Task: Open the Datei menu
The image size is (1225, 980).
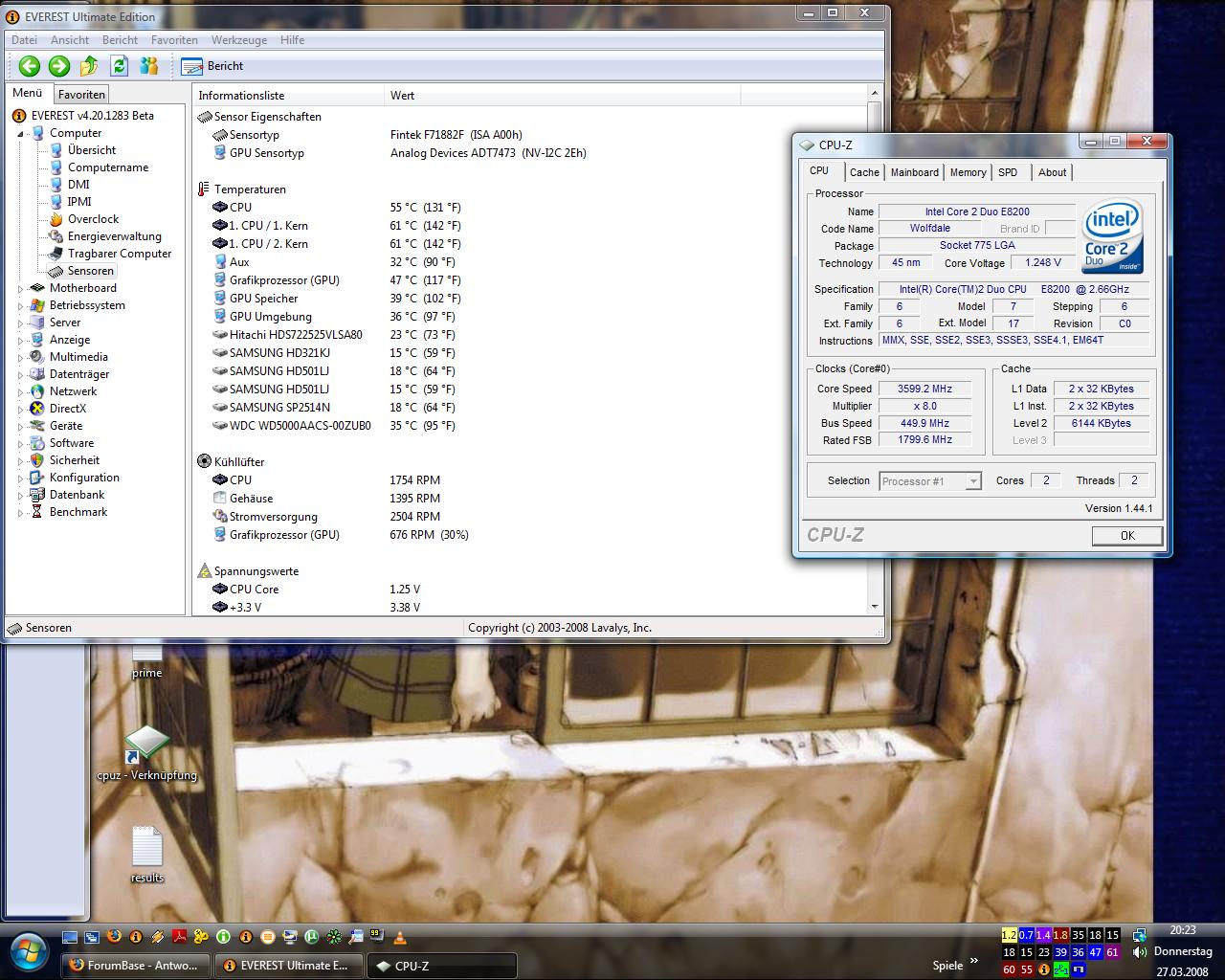Action: pyautogui.click(x=24, y=40)
